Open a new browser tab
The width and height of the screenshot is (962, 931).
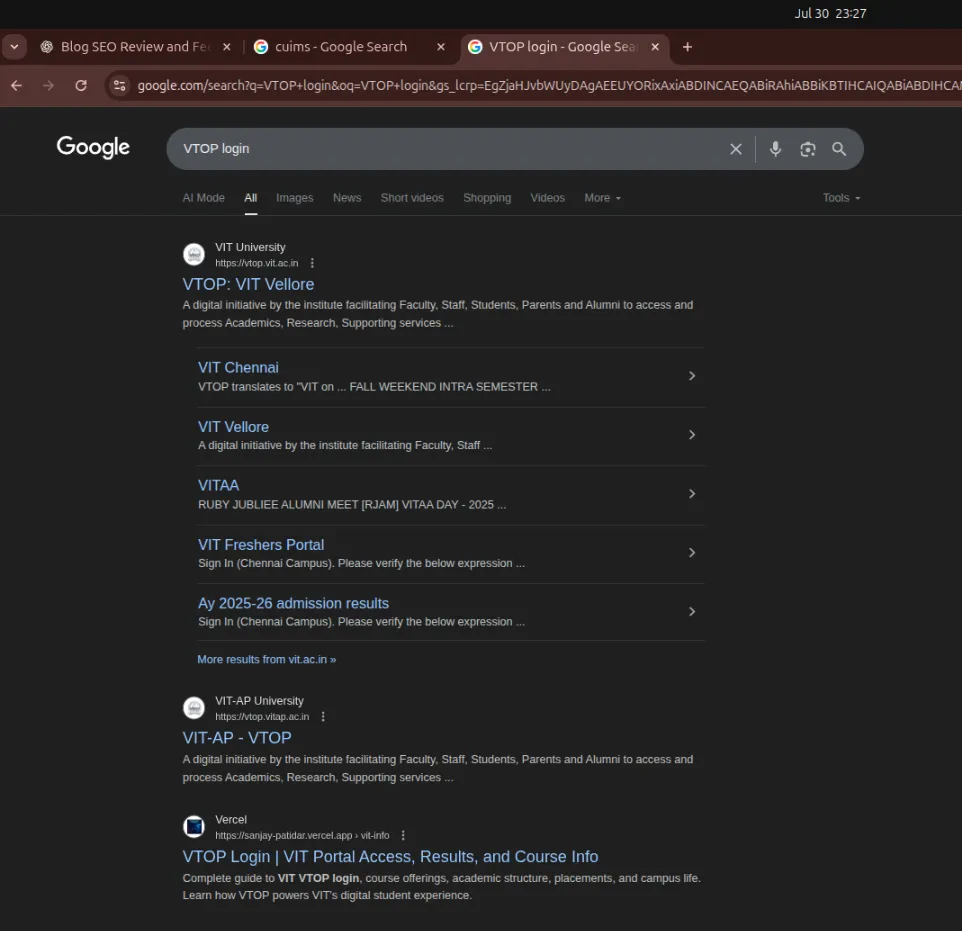coord(687,47)
